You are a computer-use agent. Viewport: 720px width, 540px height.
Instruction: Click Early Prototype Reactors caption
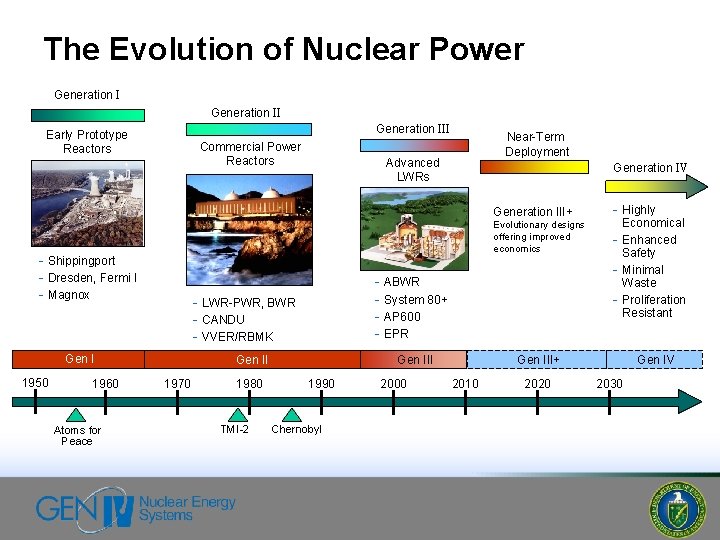pyautogui.click(x=87, y=141)
